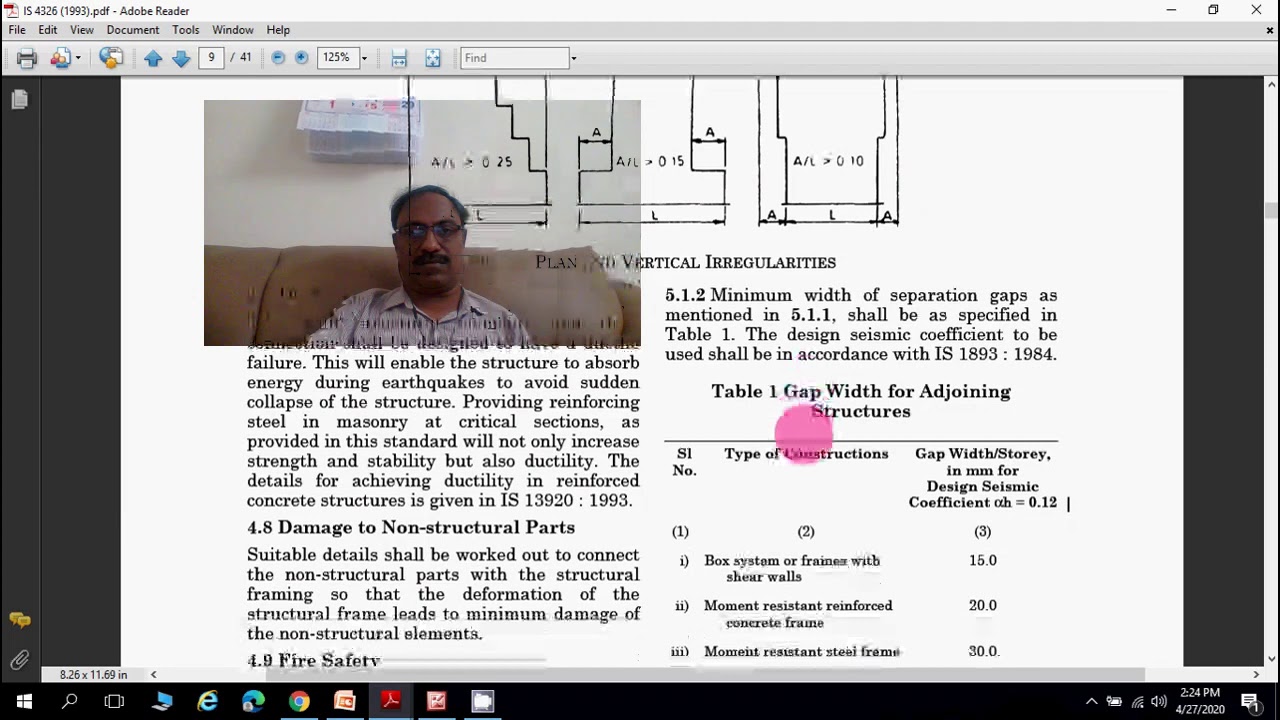
Task: Open Microsoft Edge from the taskbar
Action: [253, 701]
